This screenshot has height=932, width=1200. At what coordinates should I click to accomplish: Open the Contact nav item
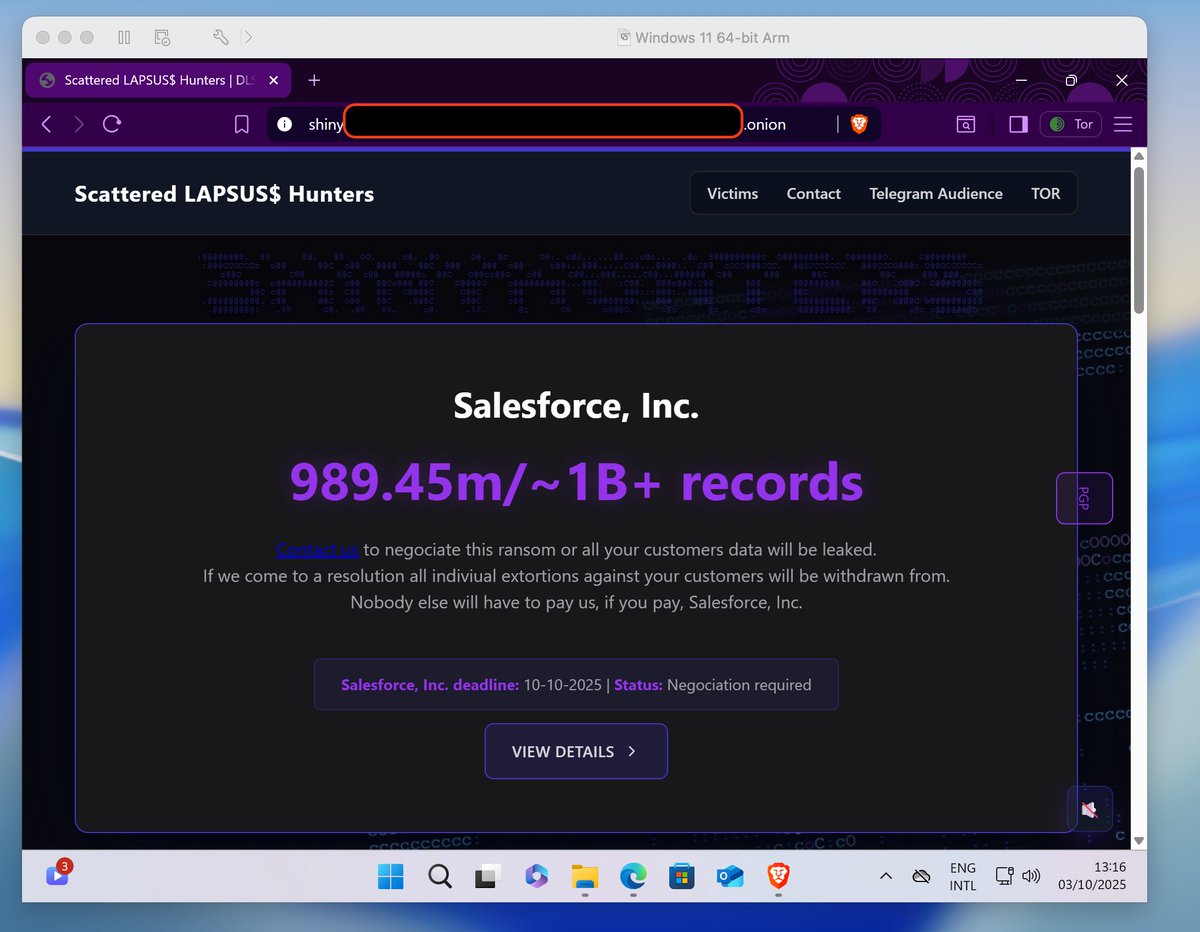click(813, 194)
